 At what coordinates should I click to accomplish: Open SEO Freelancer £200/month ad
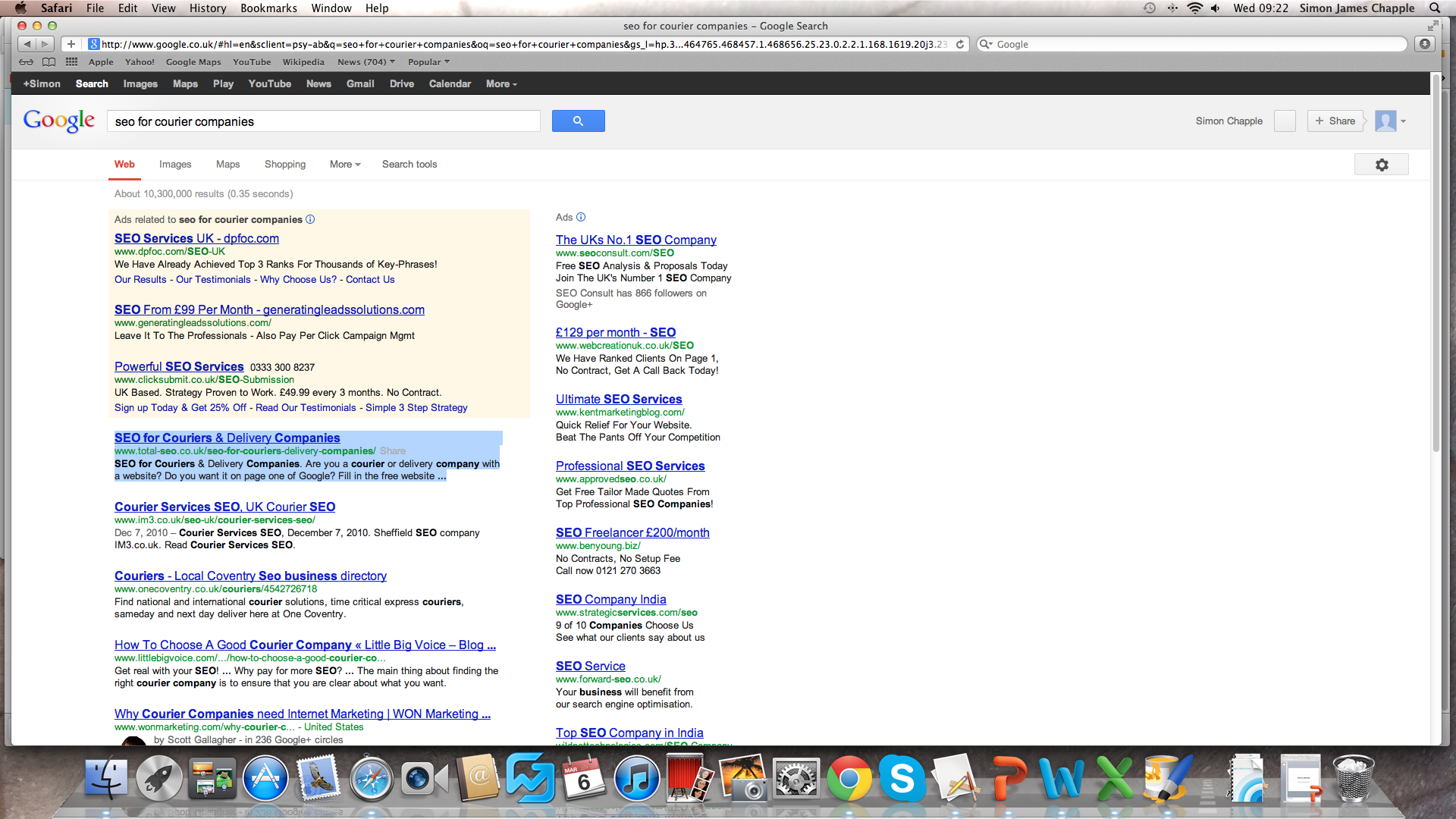[632, 533]
